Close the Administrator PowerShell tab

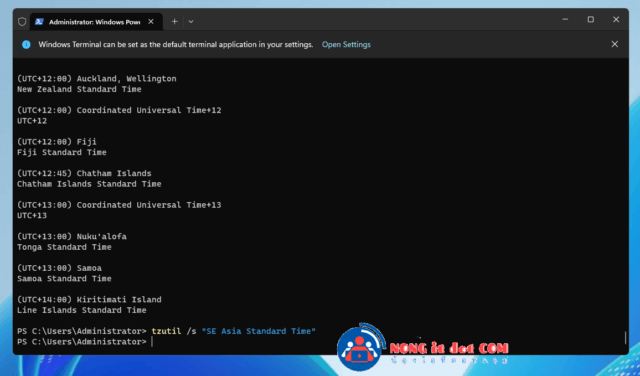pos(151,22)
